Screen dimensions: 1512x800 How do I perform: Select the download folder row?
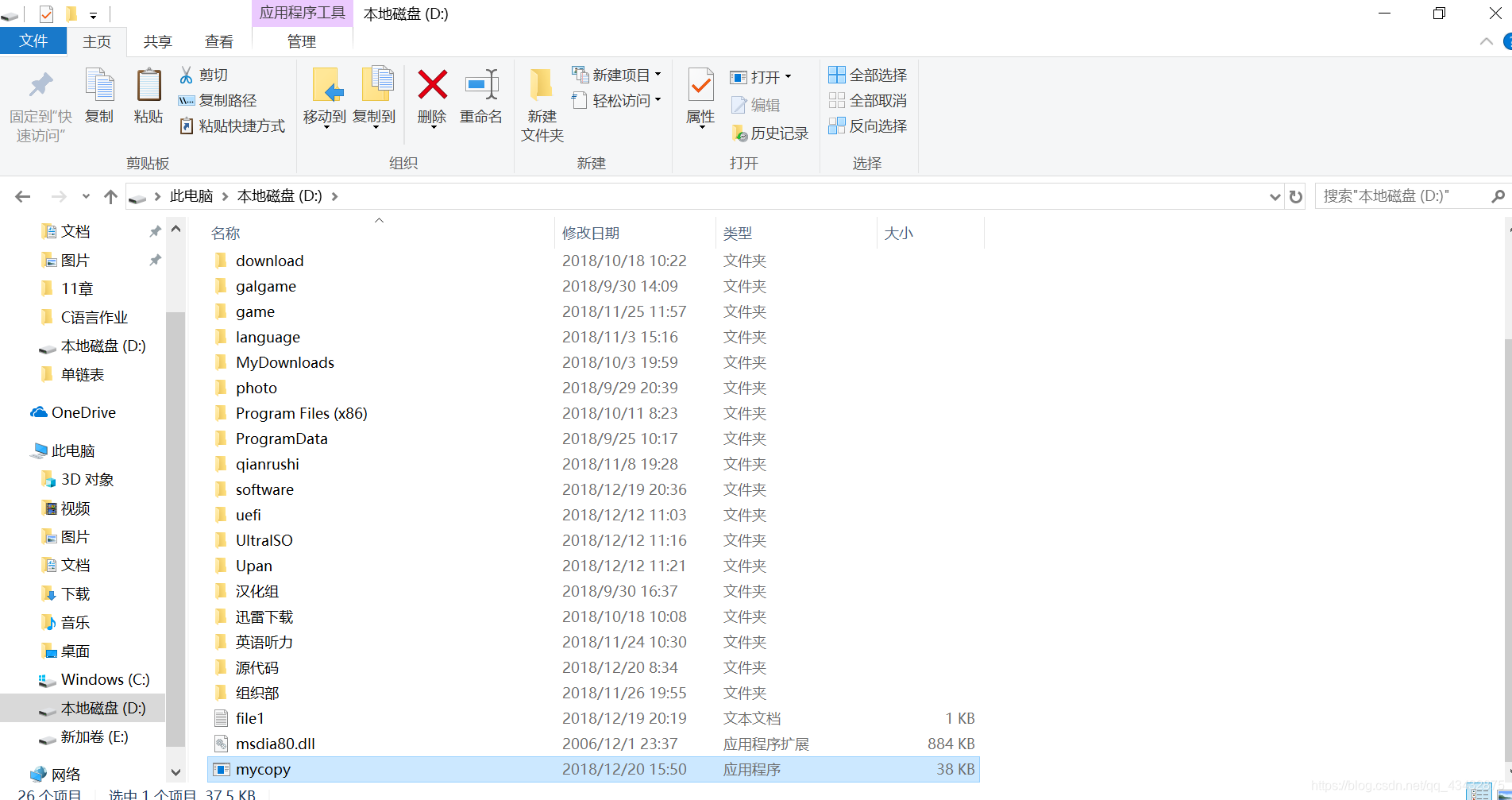point(593,261)
